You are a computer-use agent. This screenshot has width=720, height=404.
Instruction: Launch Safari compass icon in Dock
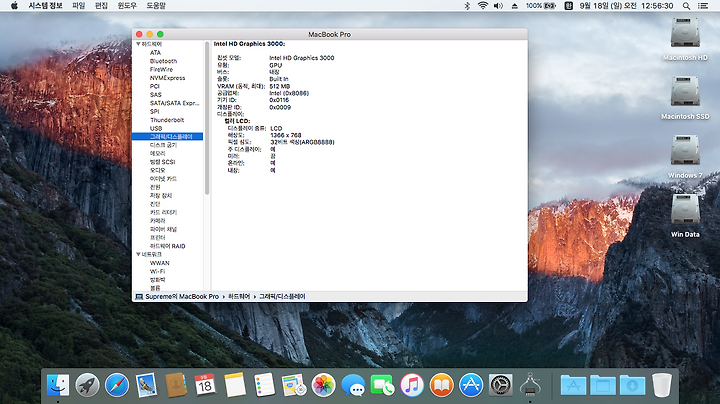pyautogui.click(x=117, y=385)
